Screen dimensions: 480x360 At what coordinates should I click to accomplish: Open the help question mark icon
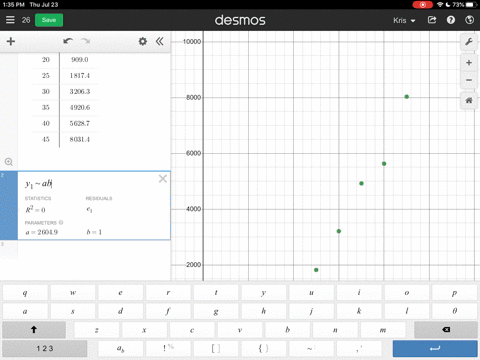click(451, 20)
